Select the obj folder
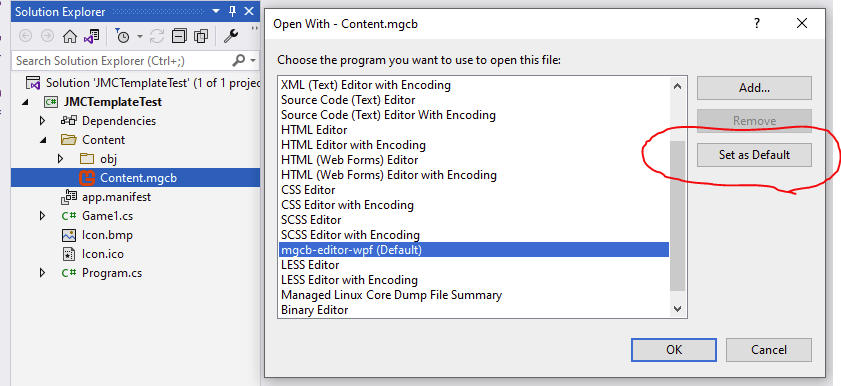841x386 pixels. coord(108,159)
